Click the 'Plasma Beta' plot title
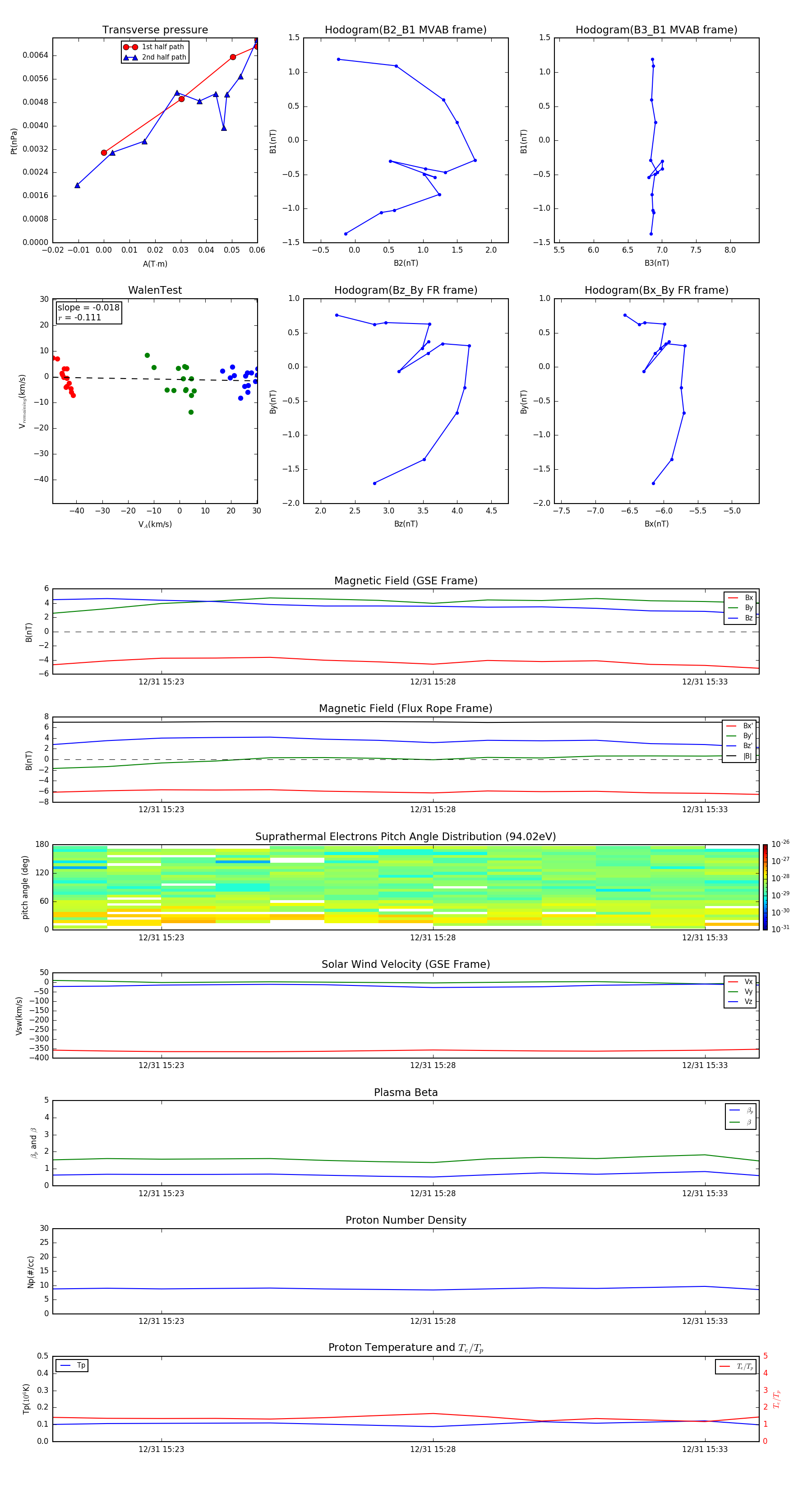The width and height of the screenshot is (812, 1489). [x=406, y=1093]
